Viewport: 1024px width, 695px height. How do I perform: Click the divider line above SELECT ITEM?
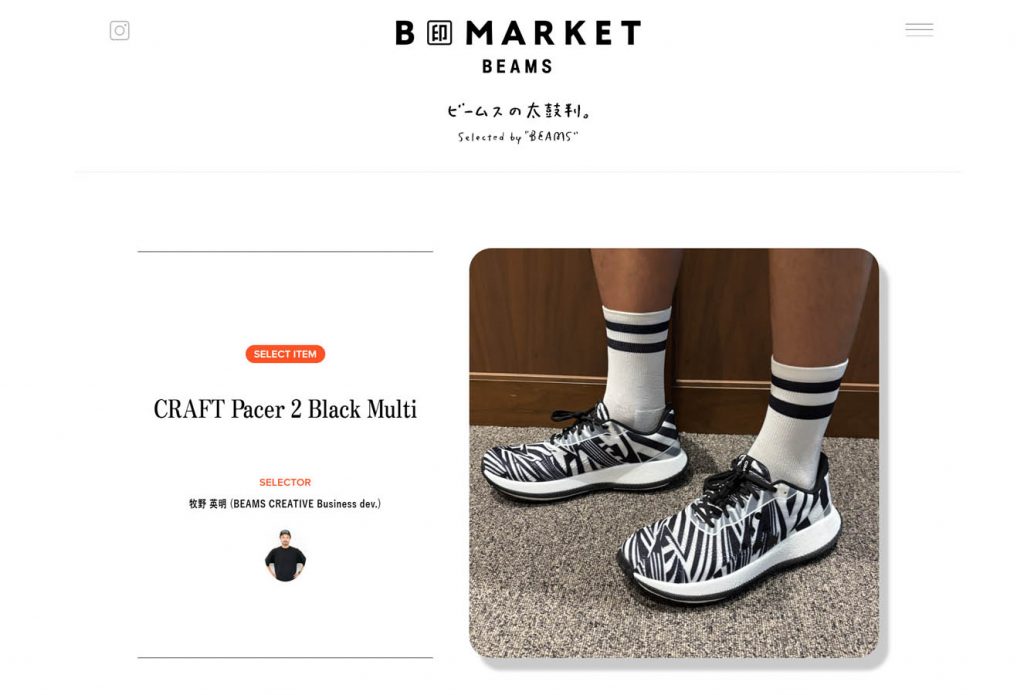(285, 252)
